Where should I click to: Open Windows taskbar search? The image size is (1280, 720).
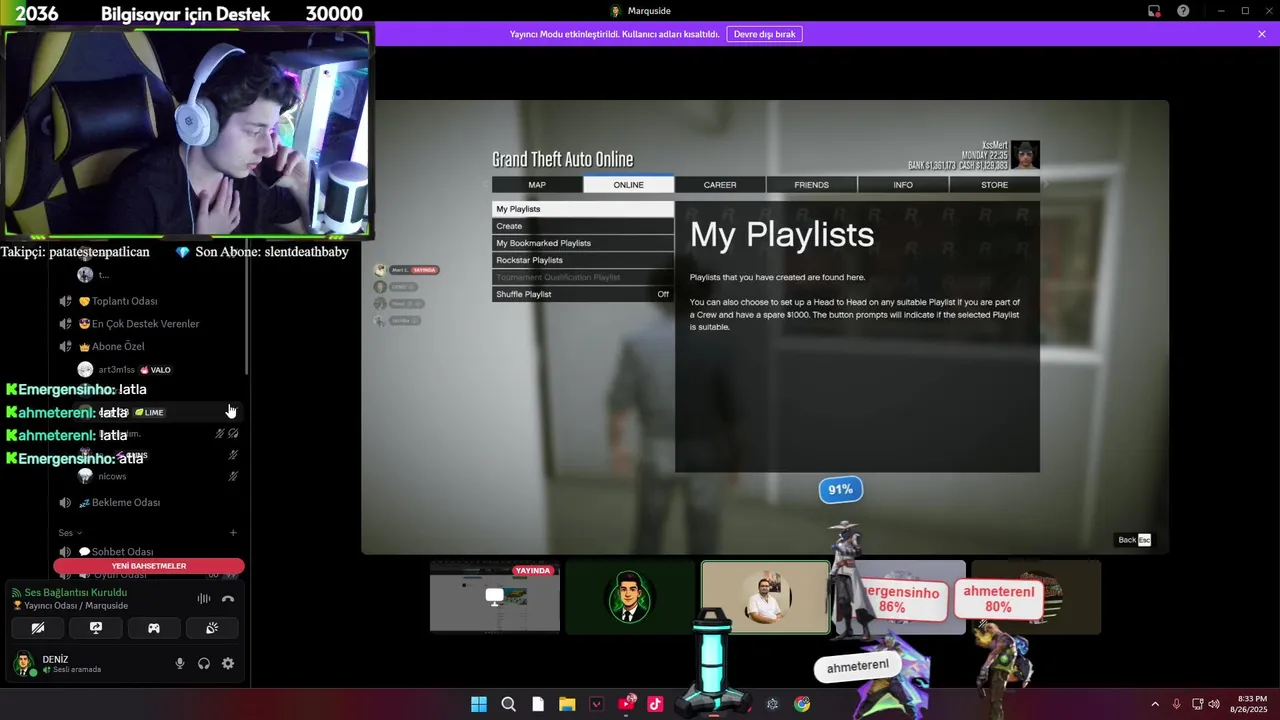tap(508, 704)
